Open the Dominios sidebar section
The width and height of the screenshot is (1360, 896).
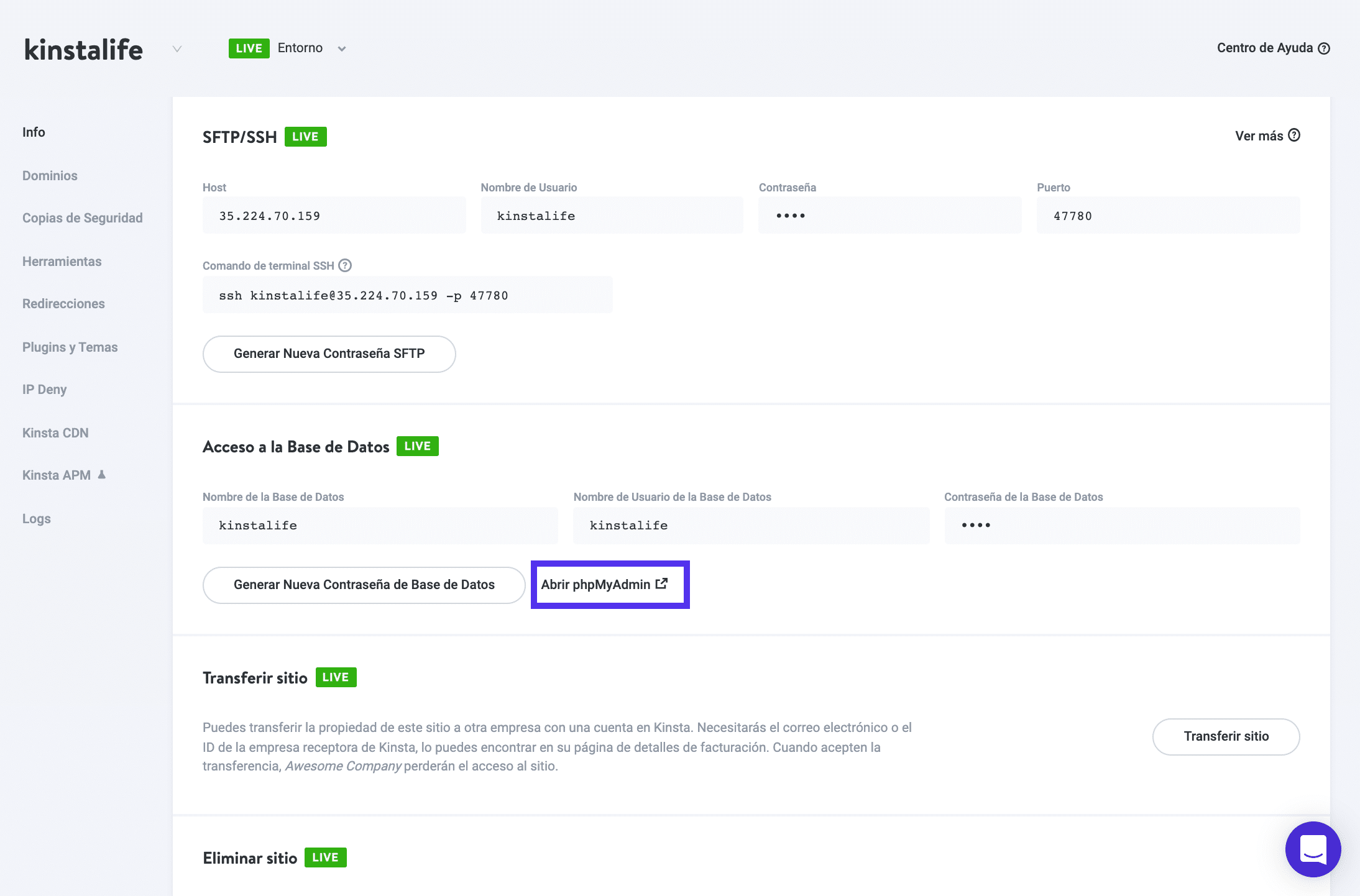click(x=50, y=175)
